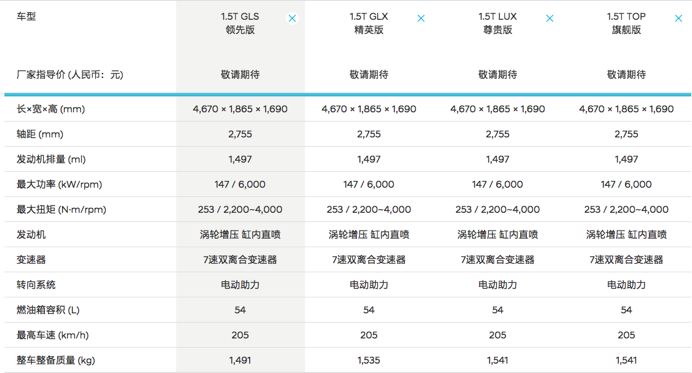
Task: Click the 整车整备质量 (kg) row label
Action: pos(56,360)
